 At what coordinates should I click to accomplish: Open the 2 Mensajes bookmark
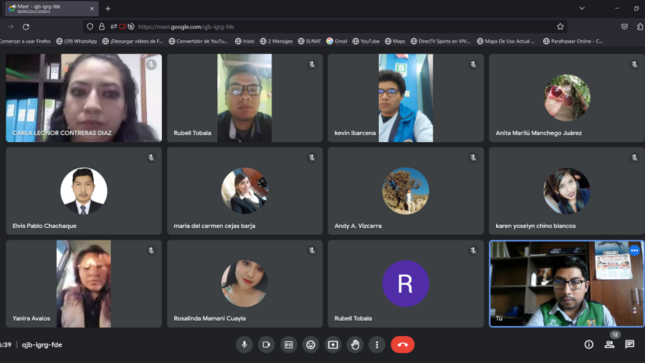coord(276,41)
